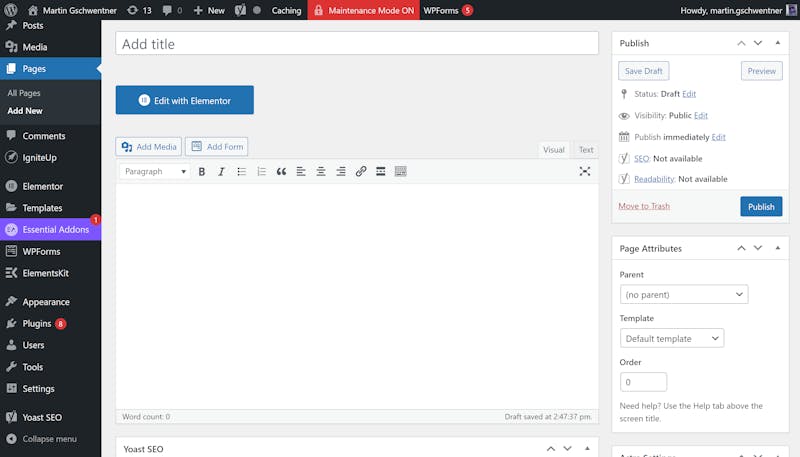Click the Save Draft button
Image resolution: width=800 pixels, height=457 pixels.
tap(643, 71)
